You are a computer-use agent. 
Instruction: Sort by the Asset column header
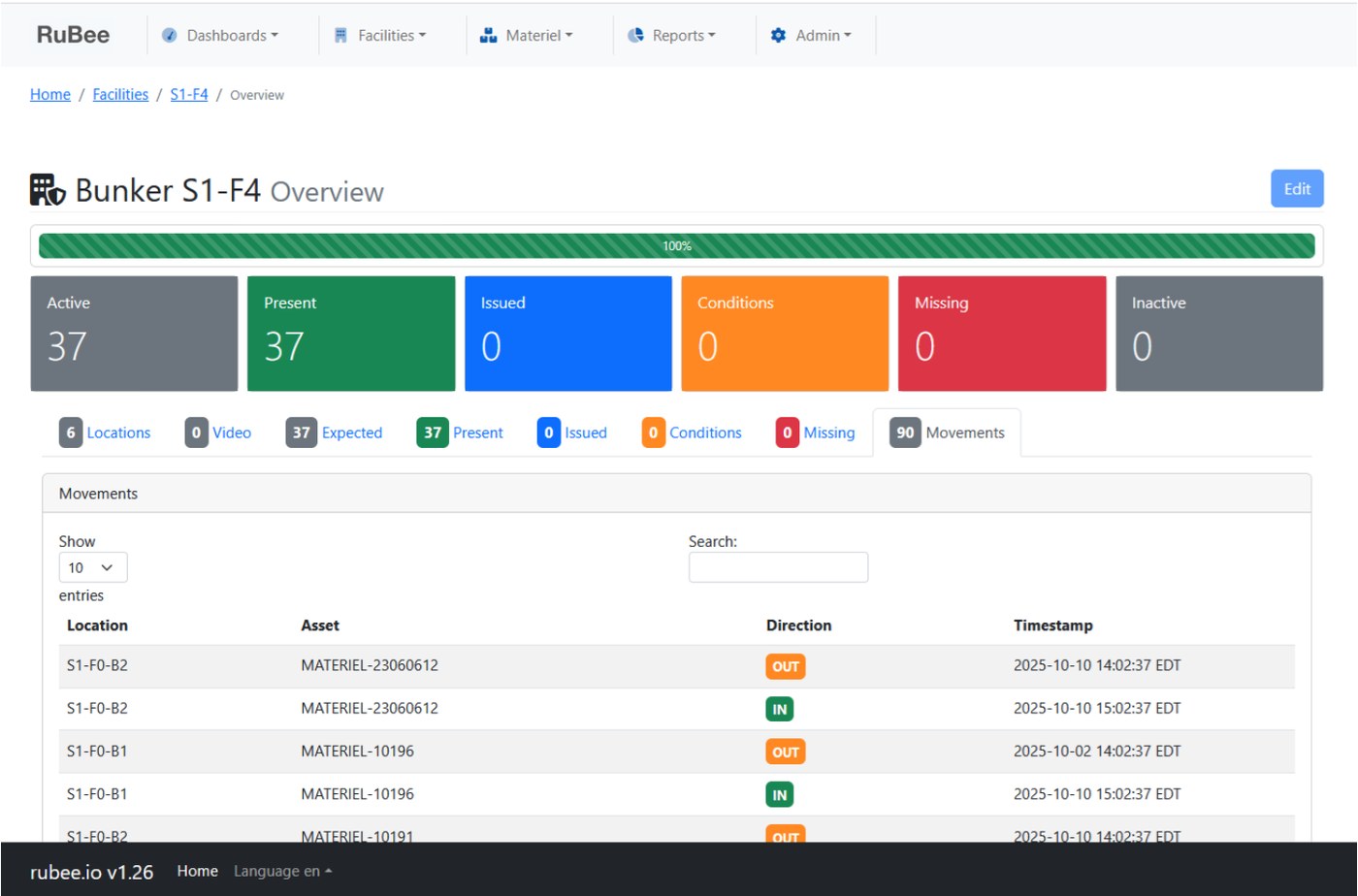click(320, 625)
